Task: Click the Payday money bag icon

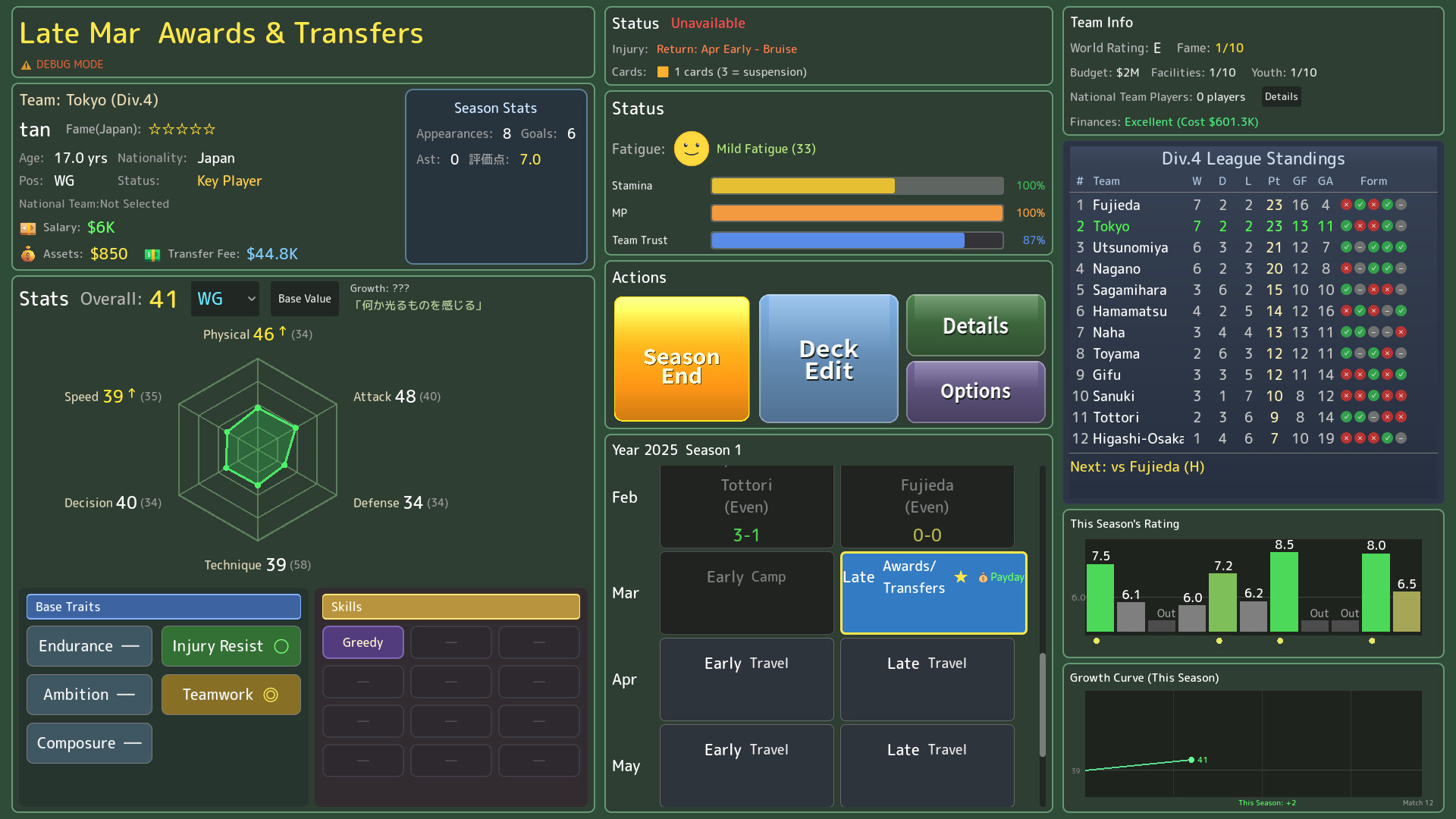Action: 981,577
